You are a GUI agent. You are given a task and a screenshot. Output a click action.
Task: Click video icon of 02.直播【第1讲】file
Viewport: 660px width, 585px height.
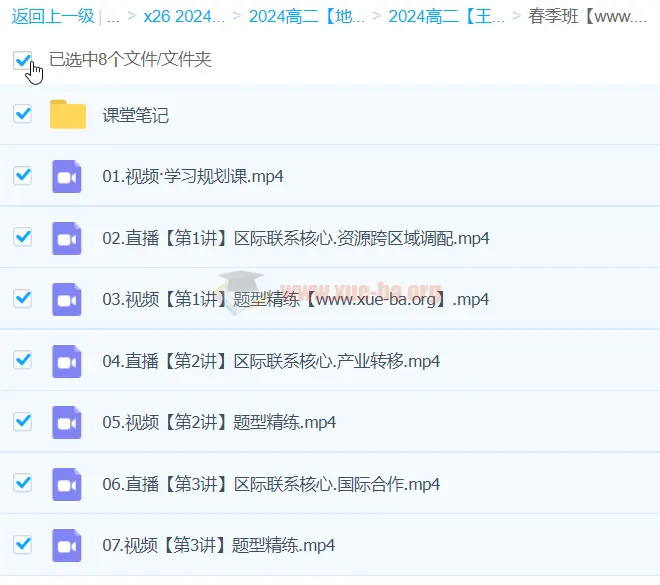pos(67,238)
